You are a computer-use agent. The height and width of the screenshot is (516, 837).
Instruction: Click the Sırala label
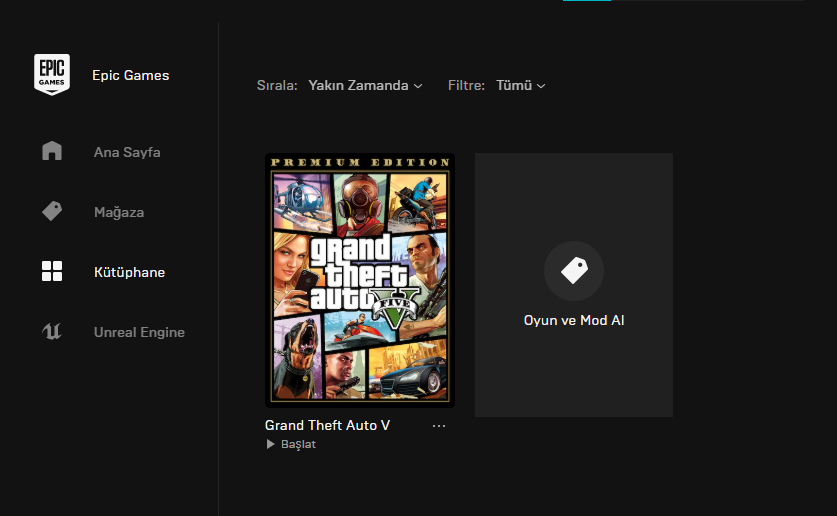[277, 85]
